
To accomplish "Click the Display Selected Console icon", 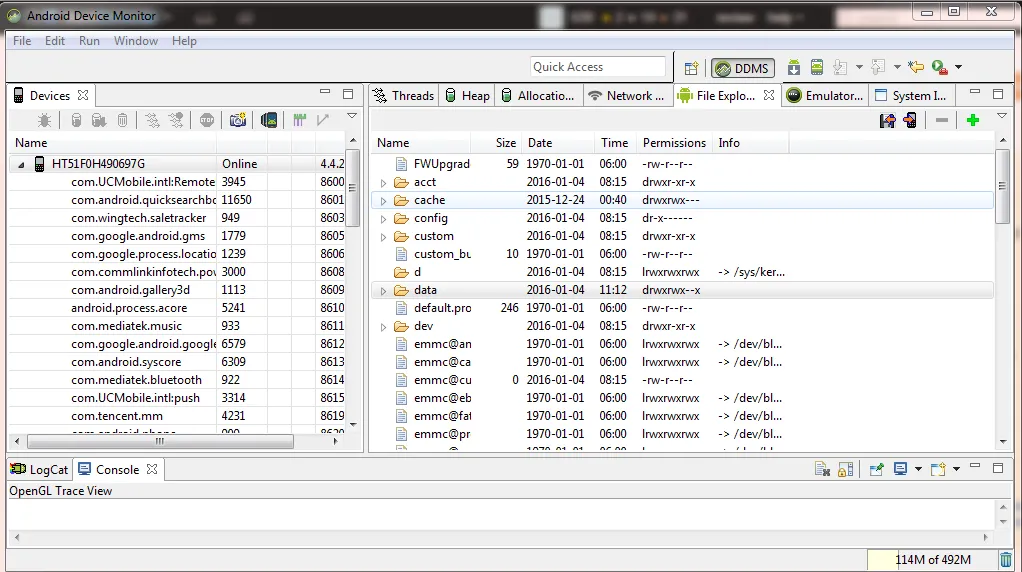I will 901,468.
